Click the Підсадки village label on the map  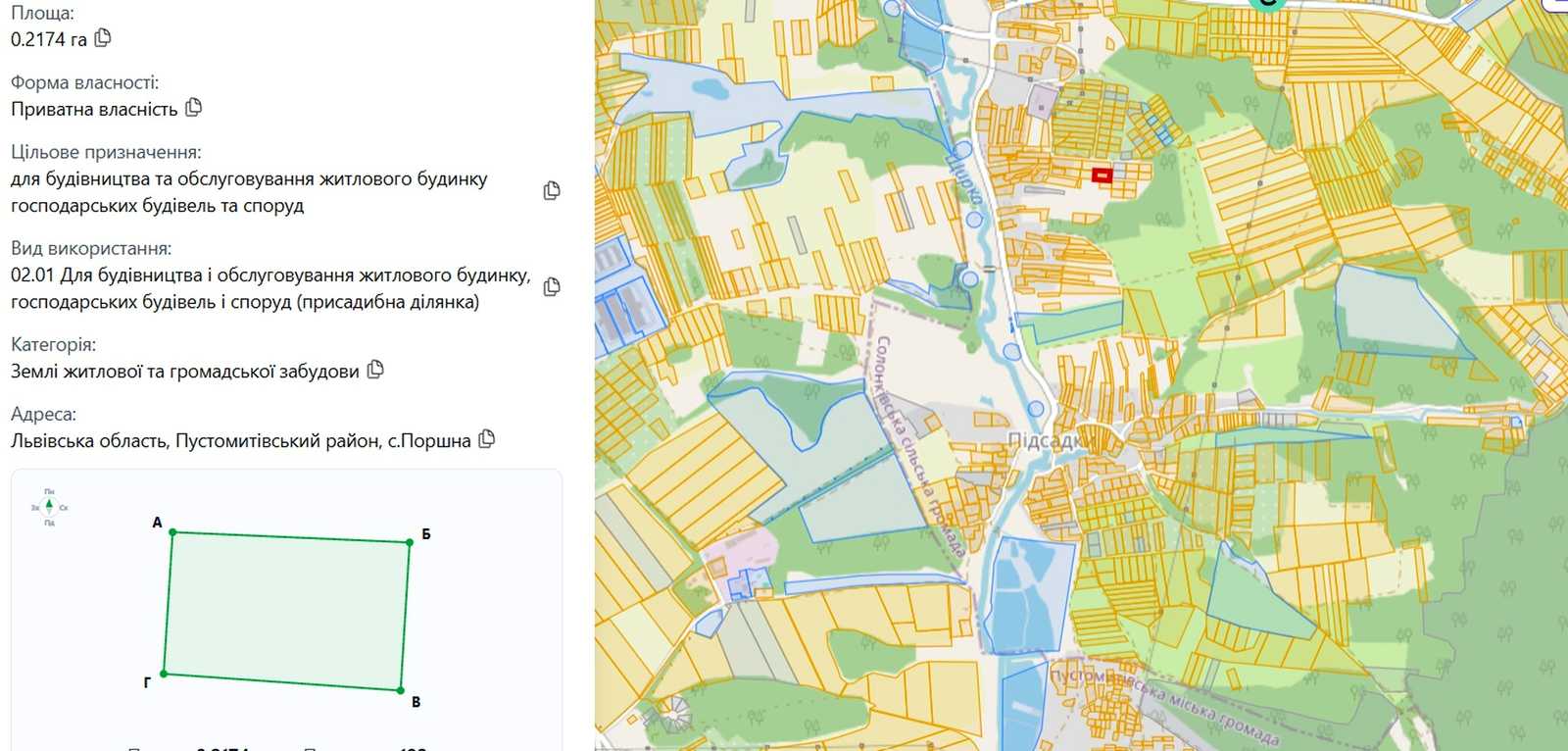click(x=1052, y=441)
